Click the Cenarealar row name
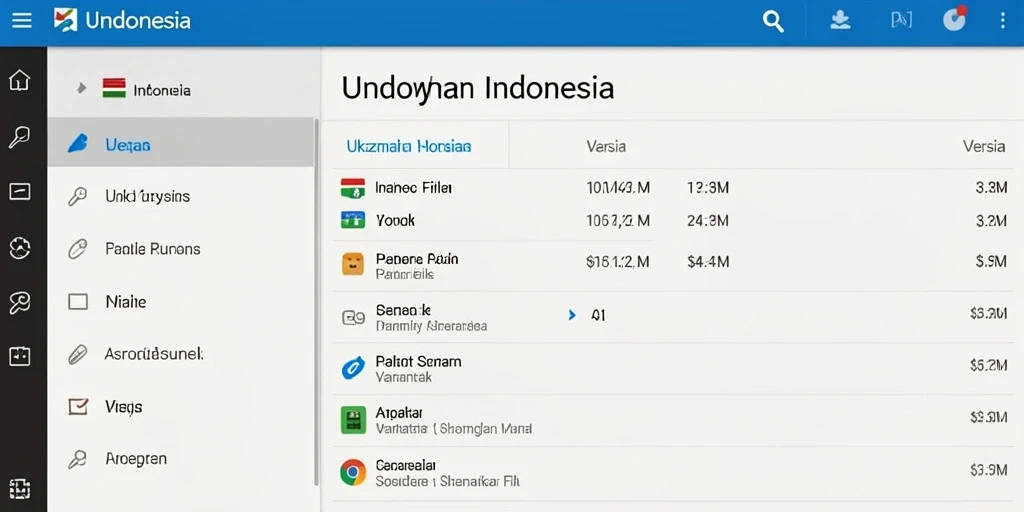 point(406,465)
